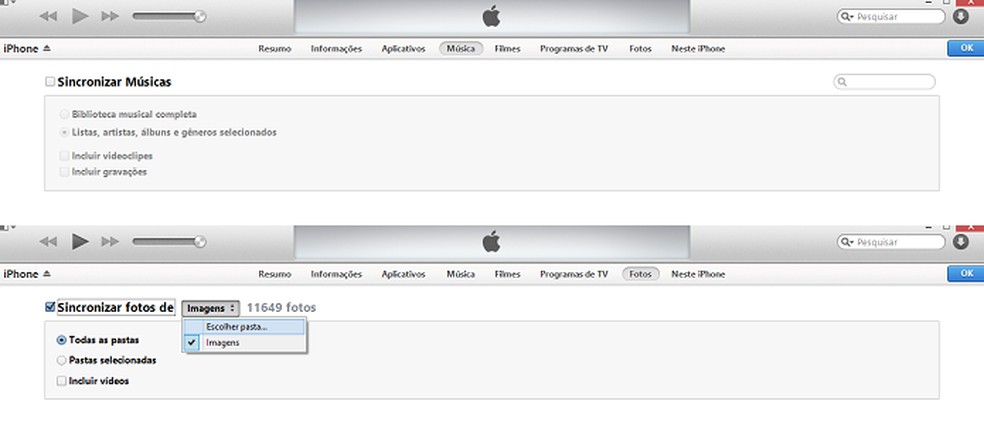Pick the checked Imagens menu entry
The image size is (984, 445).
(x=244, y=343)
